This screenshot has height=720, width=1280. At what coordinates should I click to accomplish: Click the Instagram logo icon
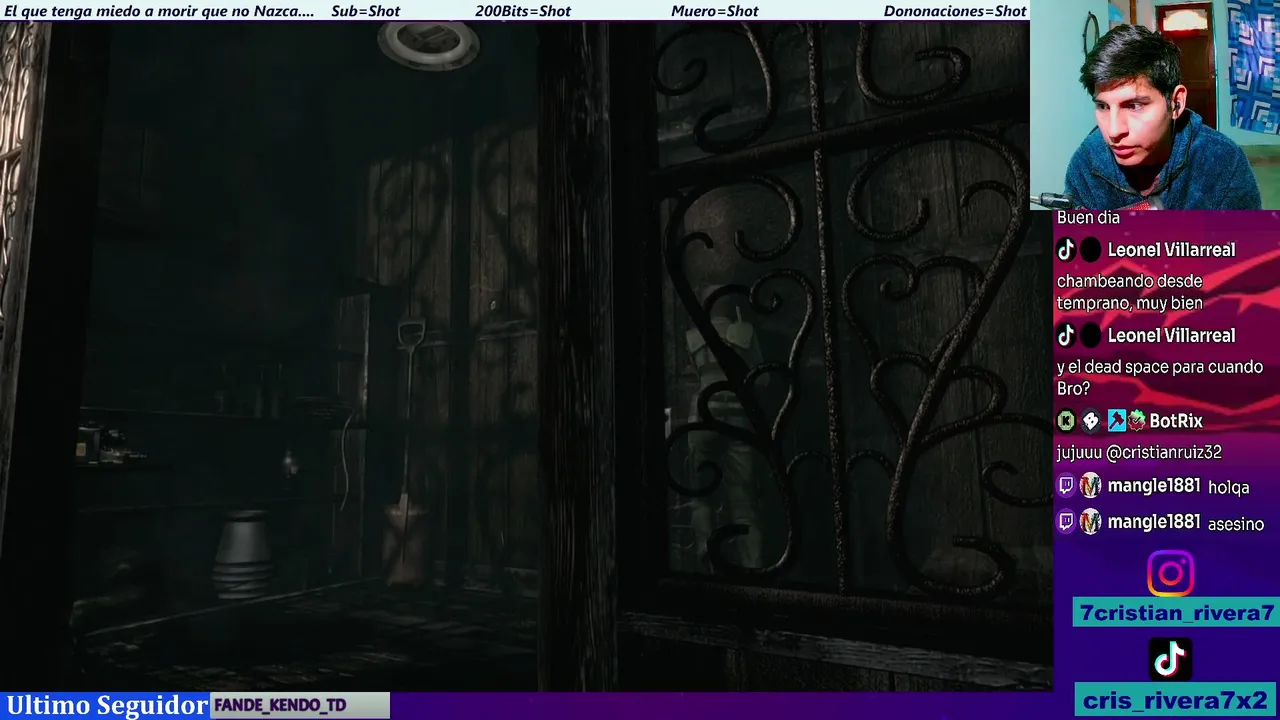[x=1170, y=574]
